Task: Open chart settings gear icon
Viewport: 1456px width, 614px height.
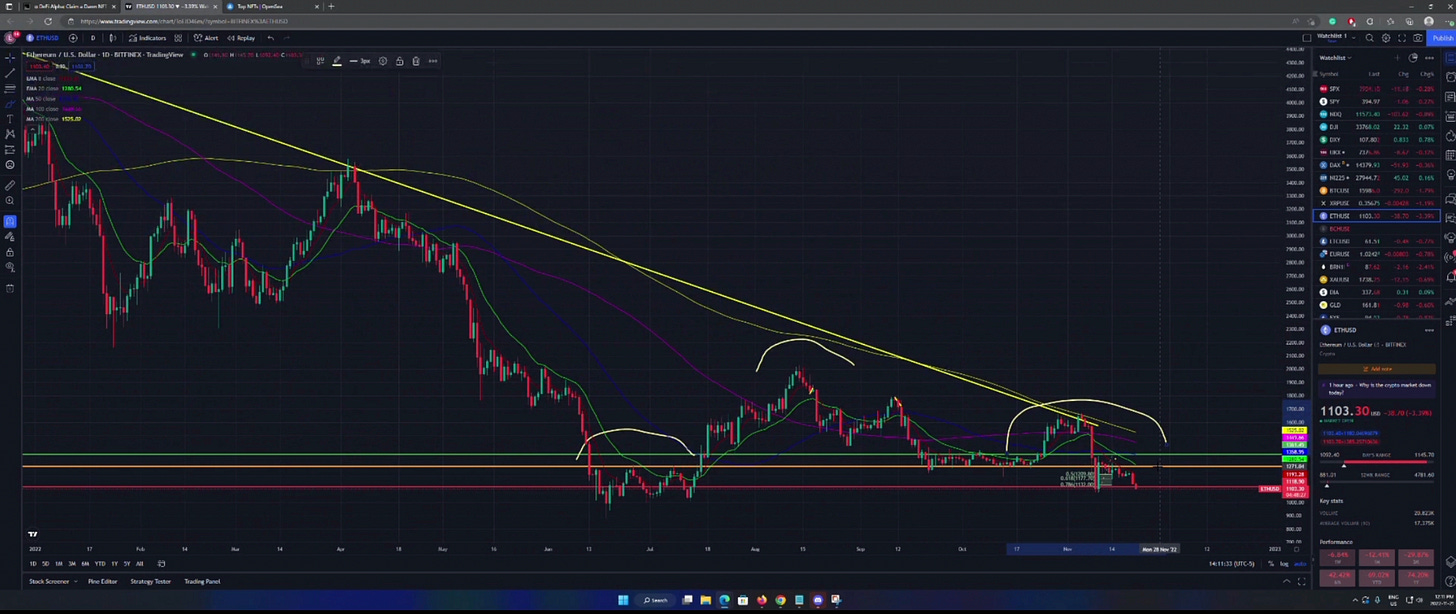Action: [x=1386, y=38]
